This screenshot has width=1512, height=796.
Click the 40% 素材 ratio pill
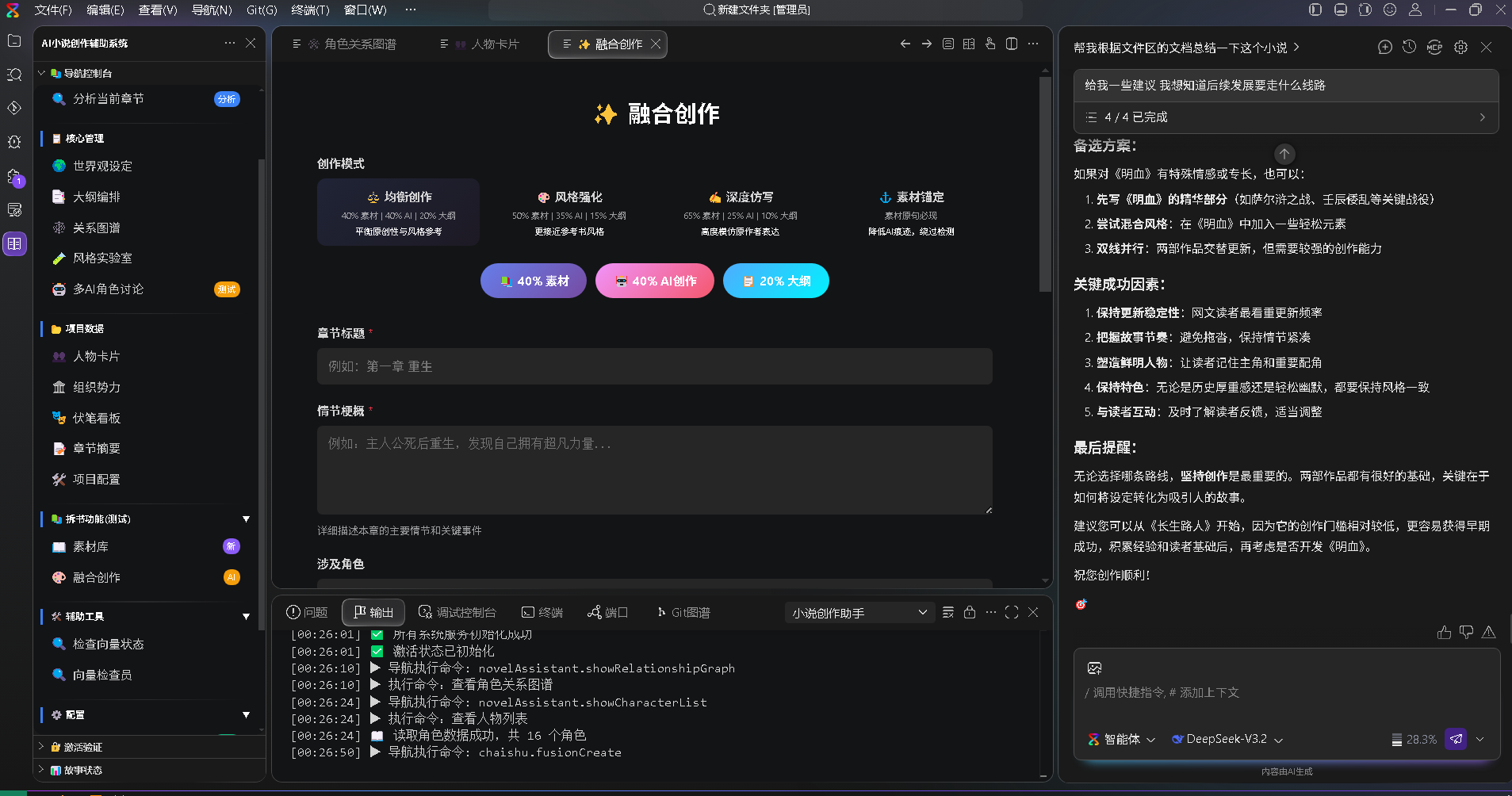pyautogui.click(x=534, y=281)
